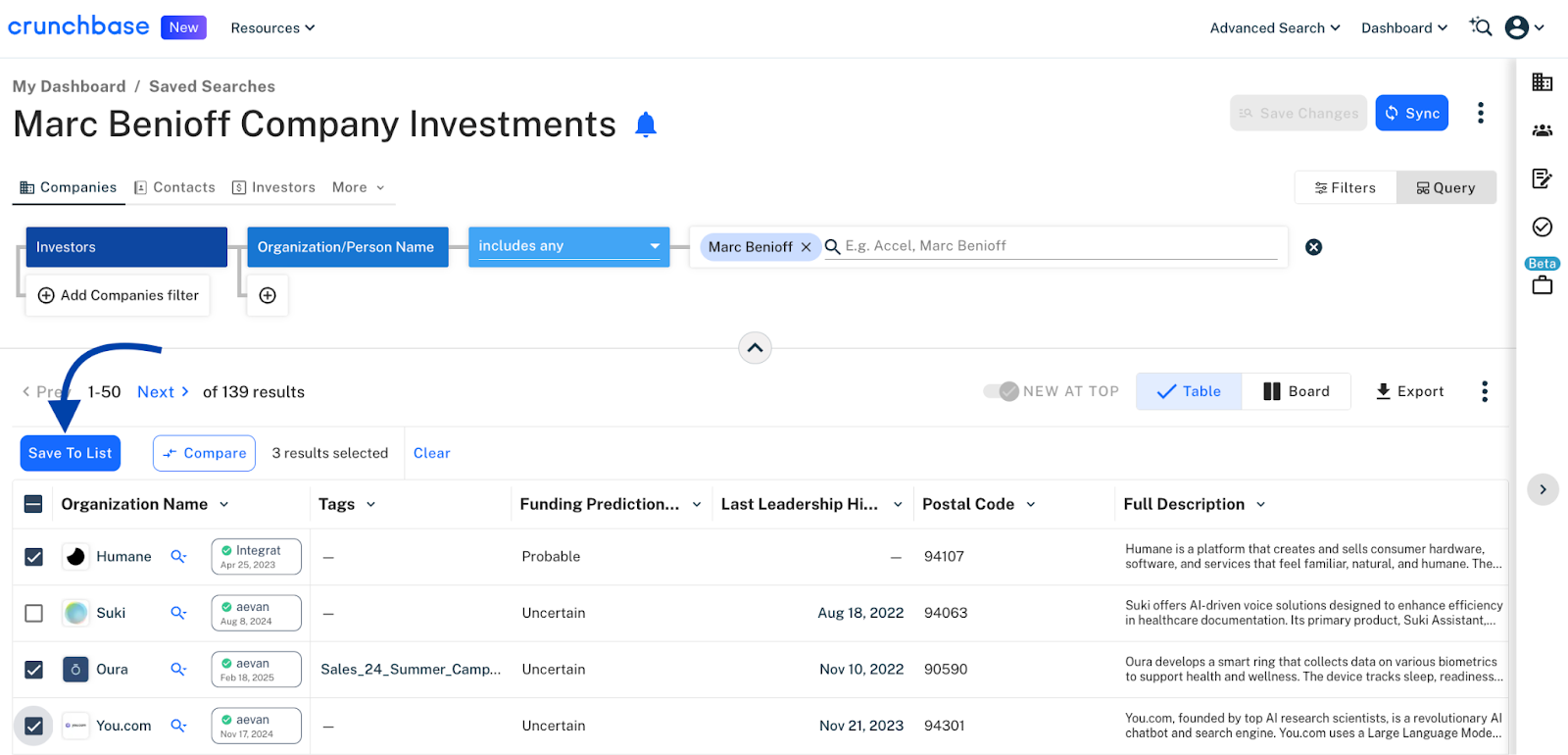Uncheck the You.com row checkbox

point(33,726)
